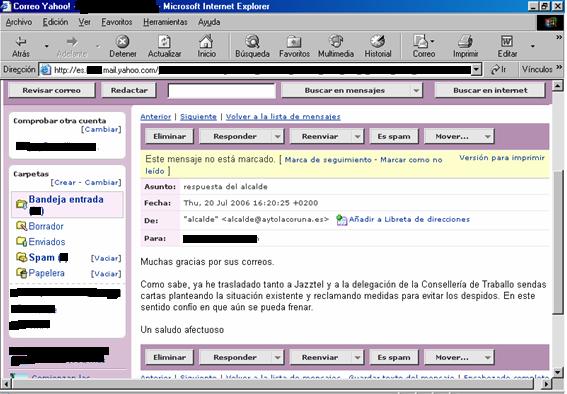Open the bottom Mover... dropdown
The width and height of the screenshot is (567, 394).
(x=459, y=357)
